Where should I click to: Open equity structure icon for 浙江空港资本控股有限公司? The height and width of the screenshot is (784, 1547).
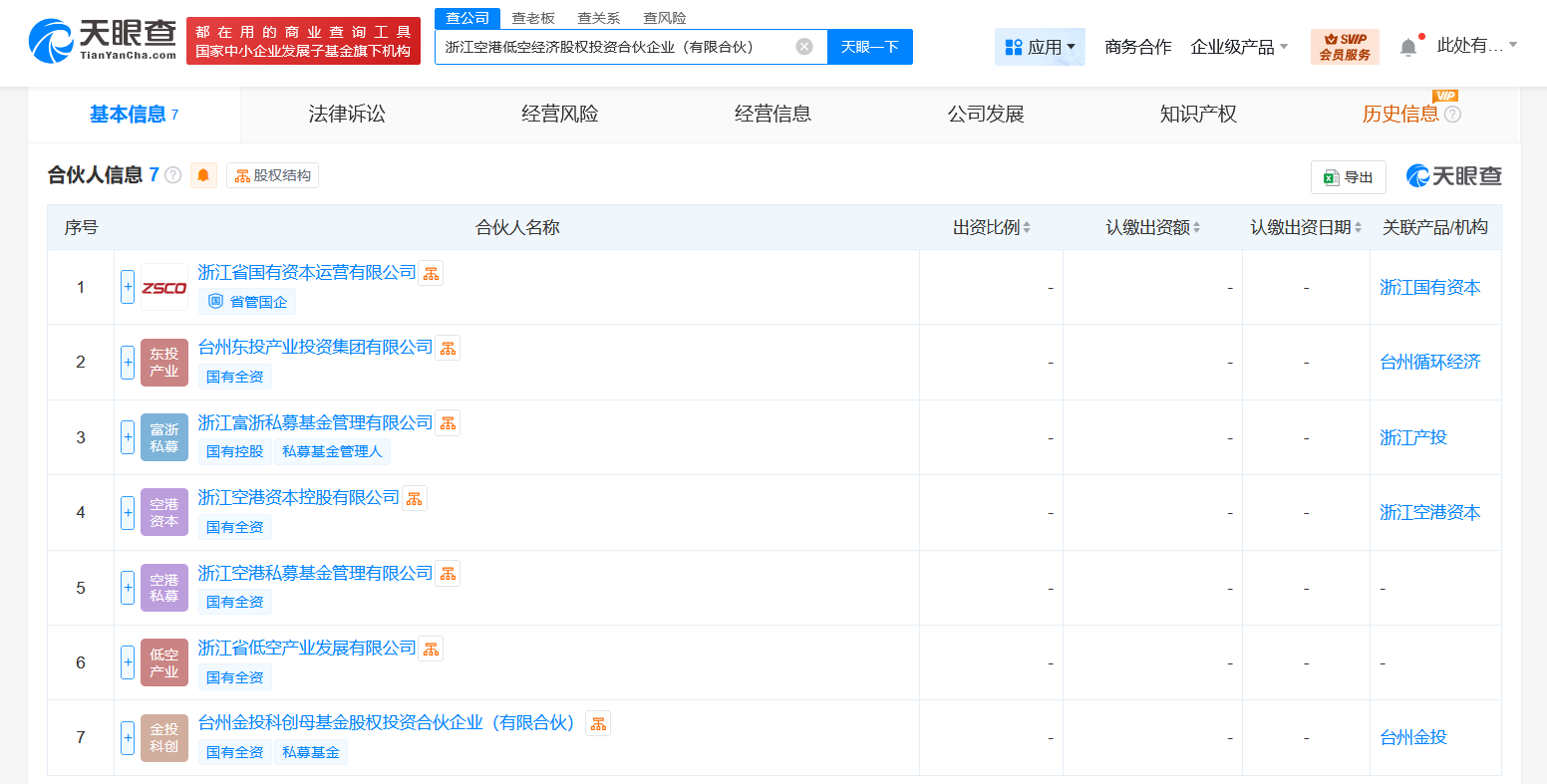414,498
